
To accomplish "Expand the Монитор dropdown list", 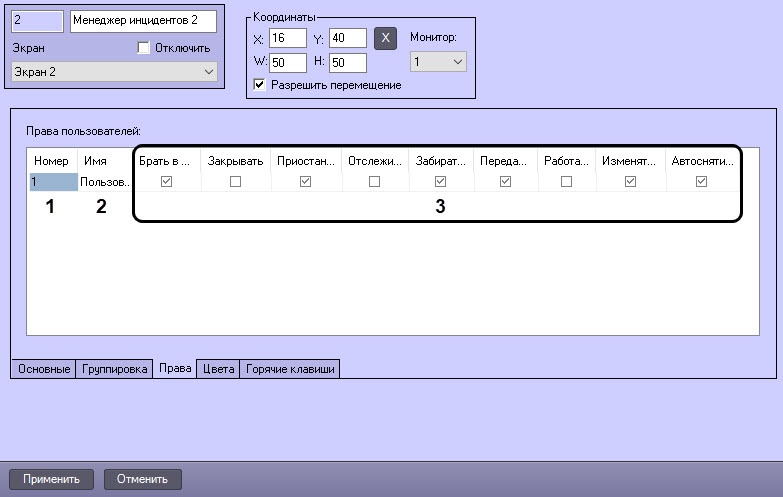I will click(x=438, y=61).
